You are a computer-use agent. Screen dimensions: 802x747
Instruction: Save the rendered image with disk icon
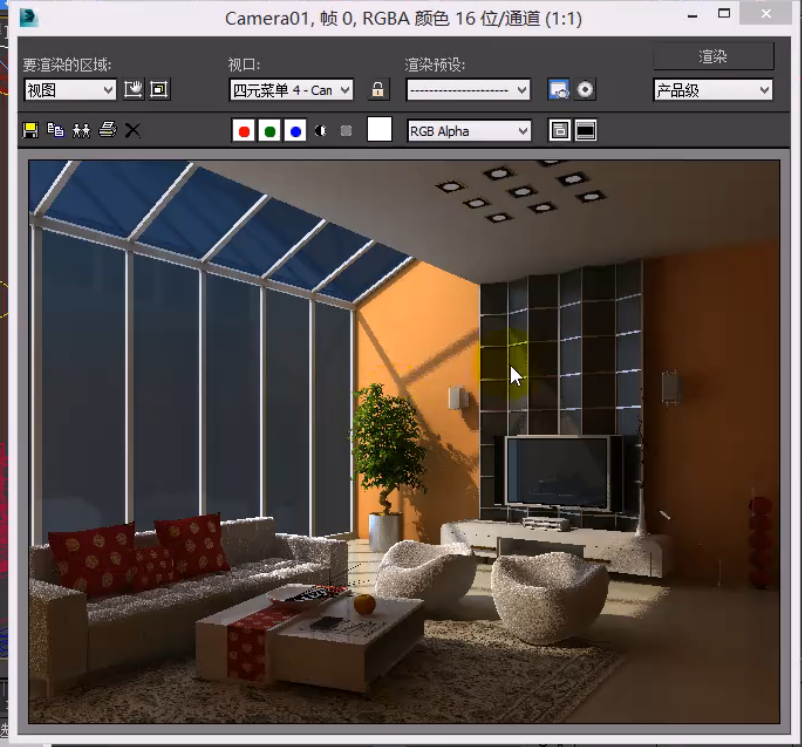click(30, 130)
